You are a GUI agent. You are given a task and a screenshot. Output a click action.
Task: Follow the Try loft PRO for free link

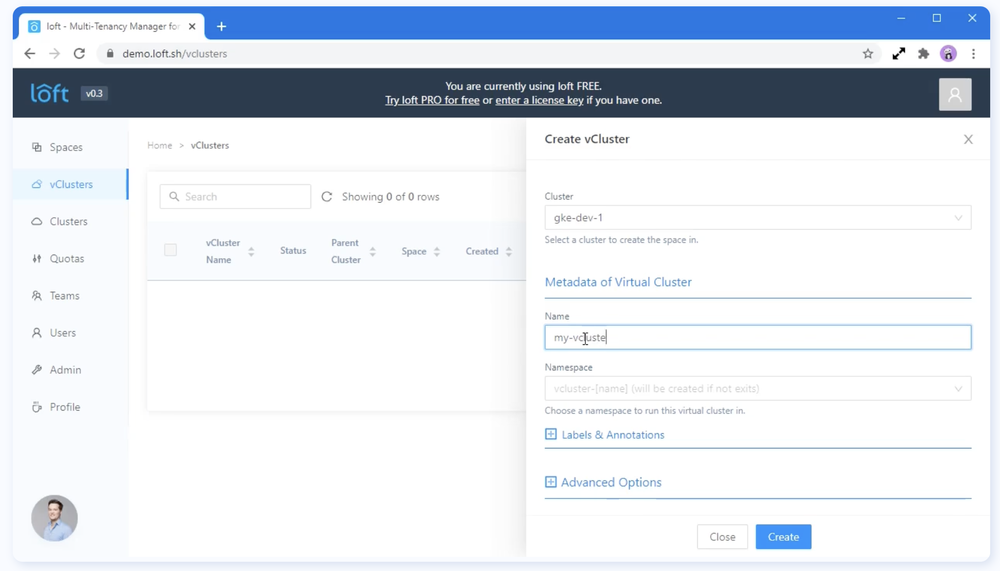click(432, 100)
